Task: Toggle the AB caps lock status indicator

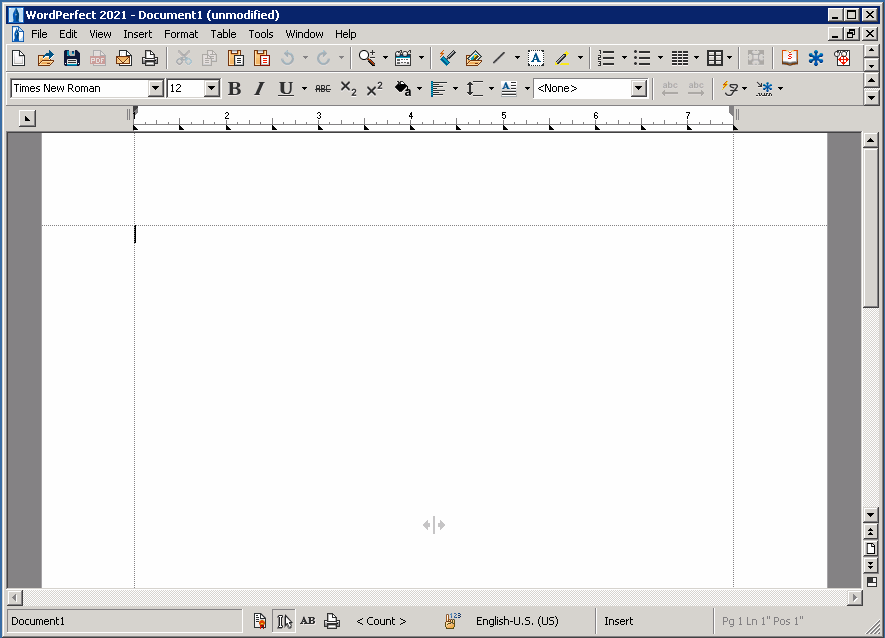Action: click(308, 621)
